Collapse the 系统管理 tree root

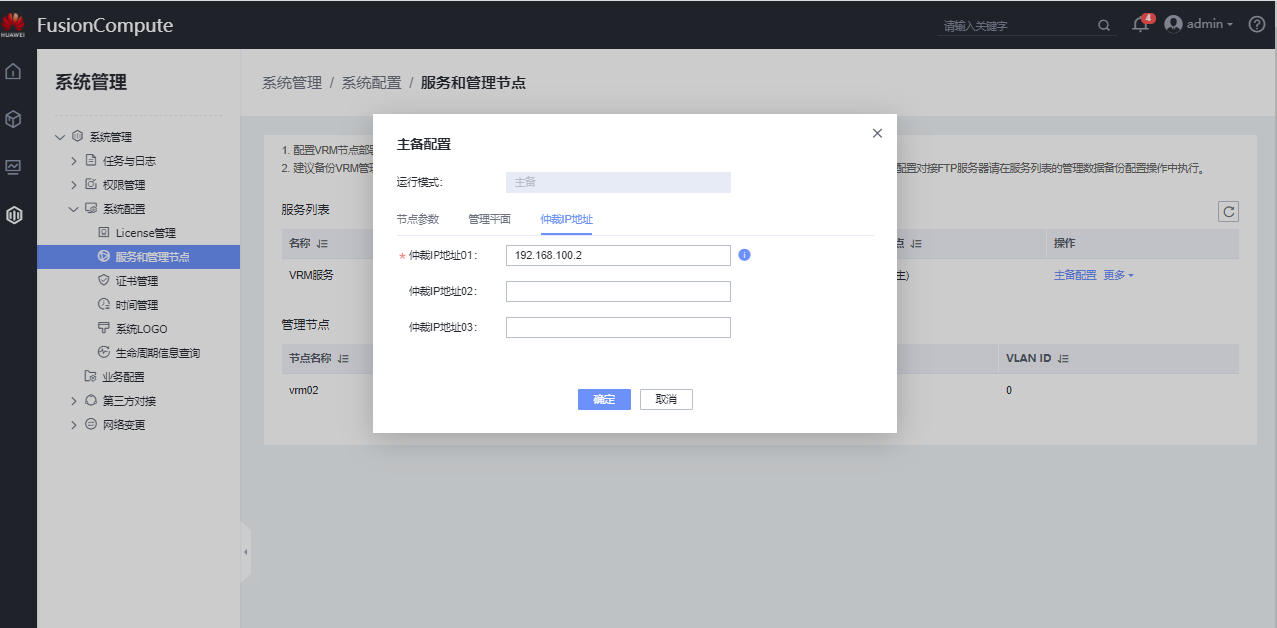(60, 137)
